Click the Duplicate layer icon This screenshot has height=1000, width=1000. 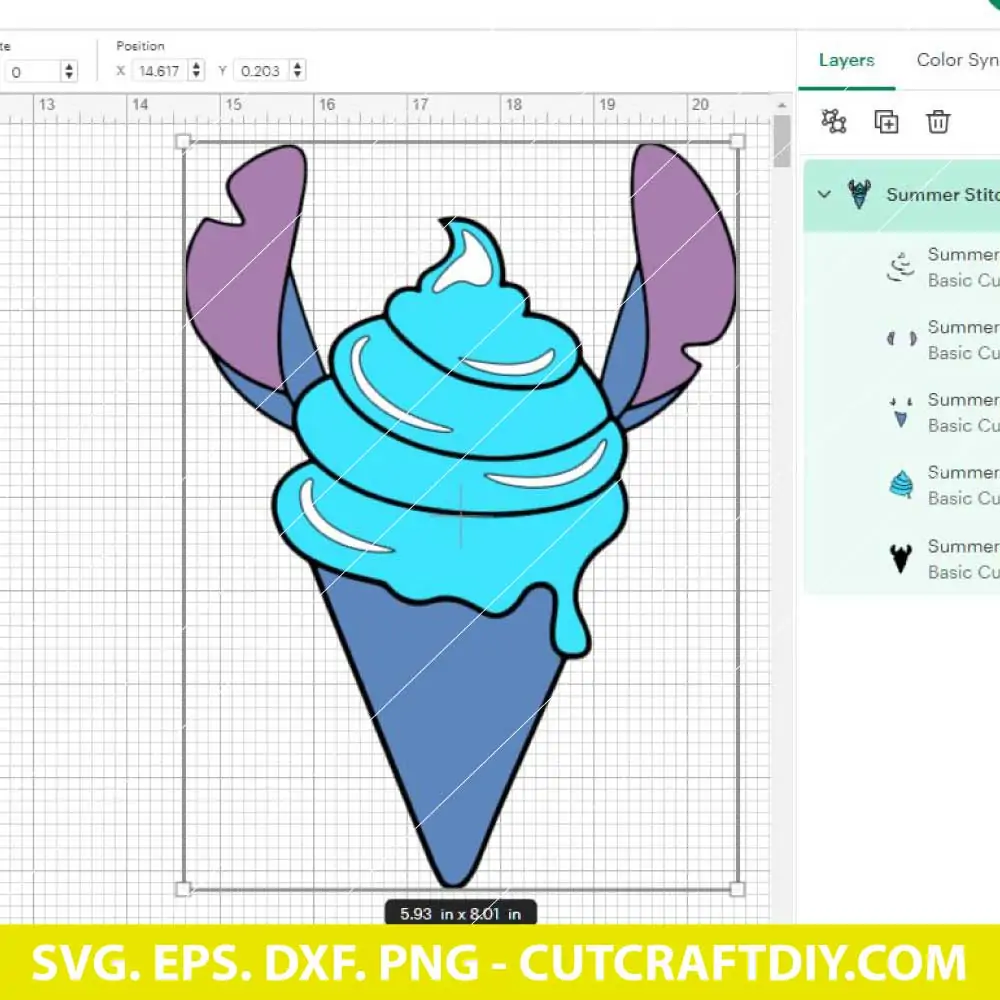[886, 121]
